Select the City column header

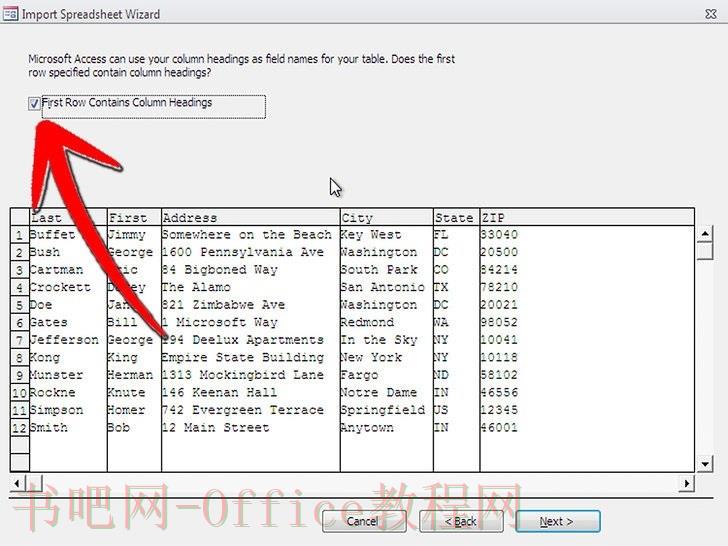pyautogui.click(x=387, y=217)
